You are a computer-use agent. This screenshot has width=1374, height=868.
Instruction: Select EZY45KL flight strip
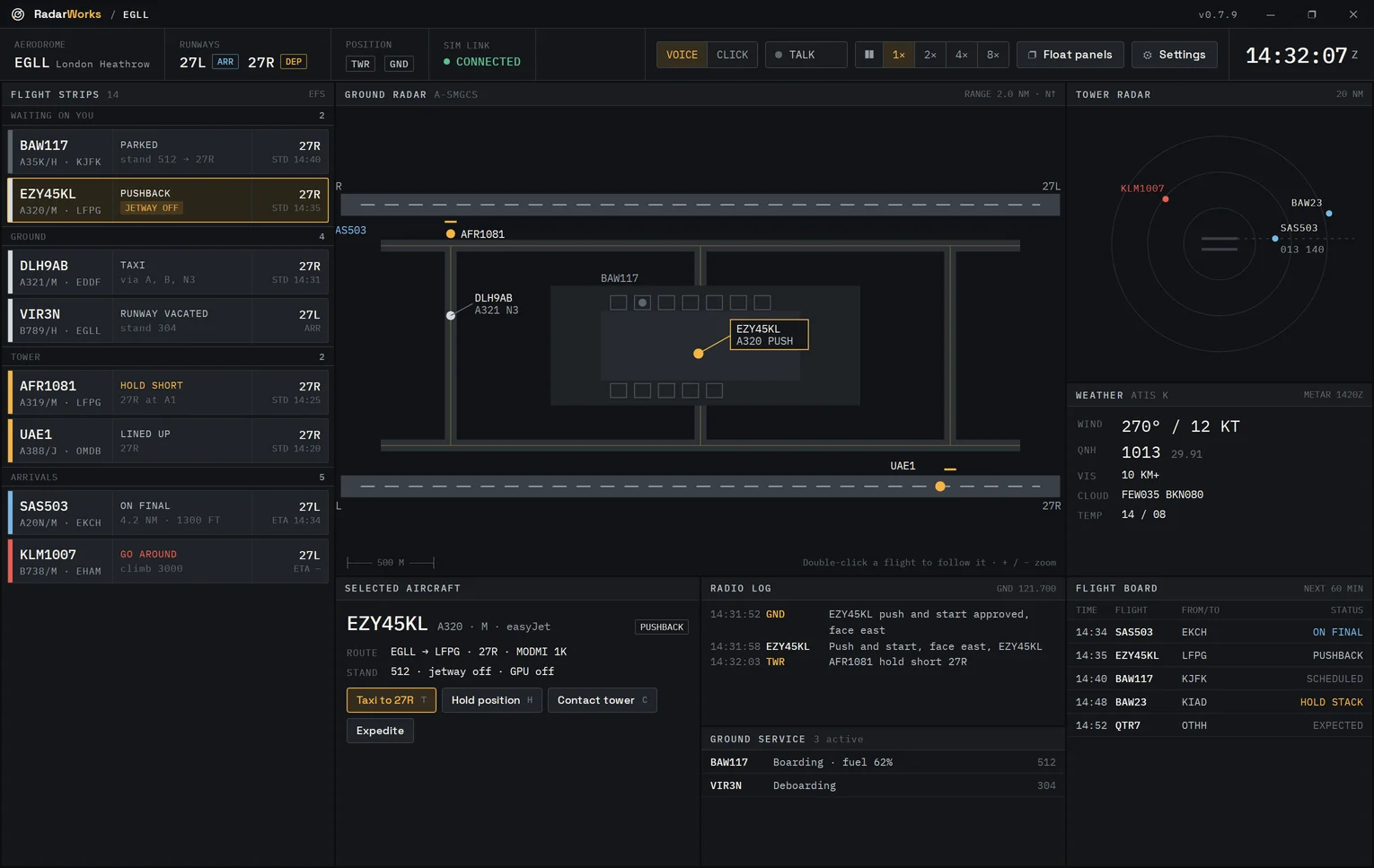[168, 200]
